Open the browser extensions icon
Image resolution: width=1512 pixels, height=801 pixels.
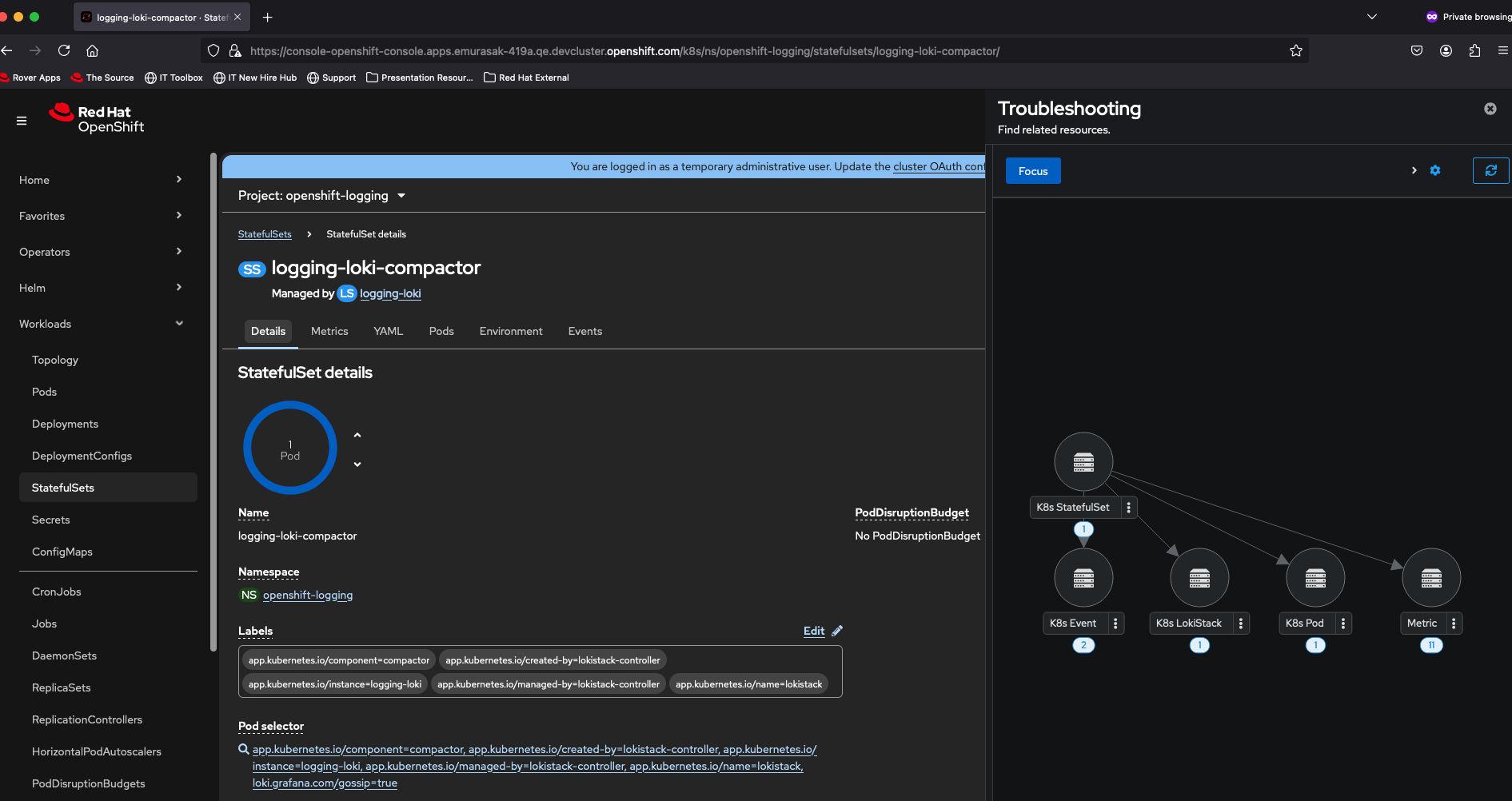(x=1474, y=50)
